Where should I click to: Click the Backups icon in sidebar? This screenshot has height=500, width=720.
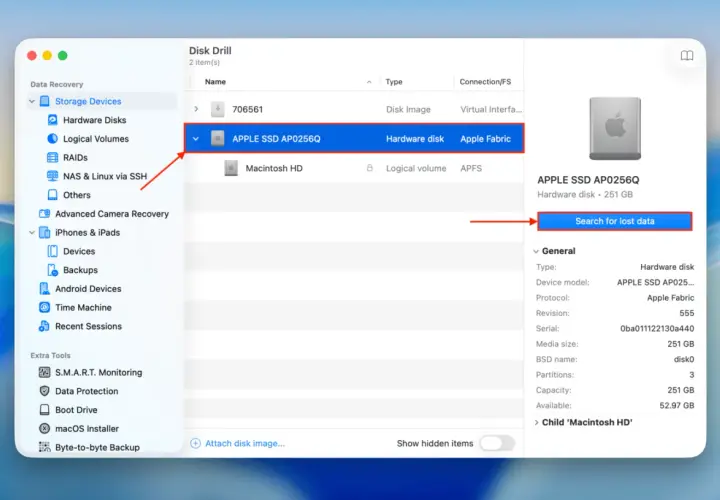[52, 270]
